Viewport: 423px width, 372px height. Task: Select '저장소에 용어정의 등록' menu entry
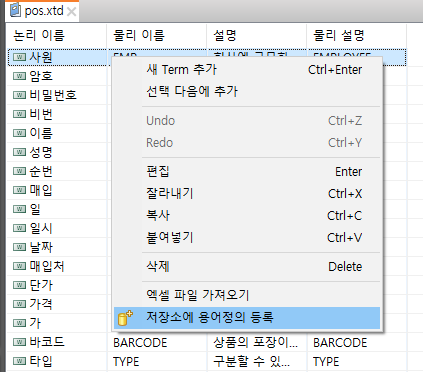coord(247,318)
